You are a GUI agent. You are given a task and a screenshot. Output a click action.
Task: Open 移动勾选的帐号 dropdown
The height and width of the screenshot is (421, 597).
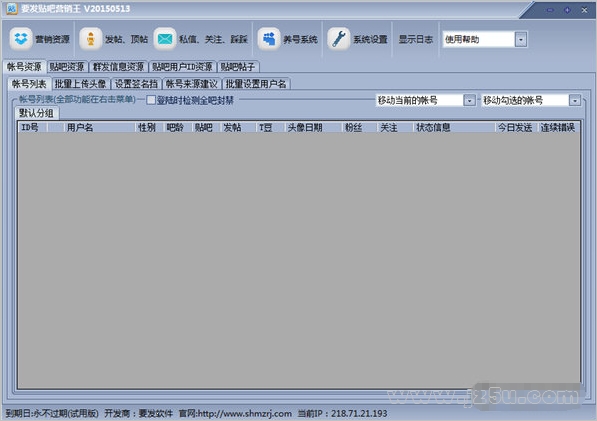point(575,100)
